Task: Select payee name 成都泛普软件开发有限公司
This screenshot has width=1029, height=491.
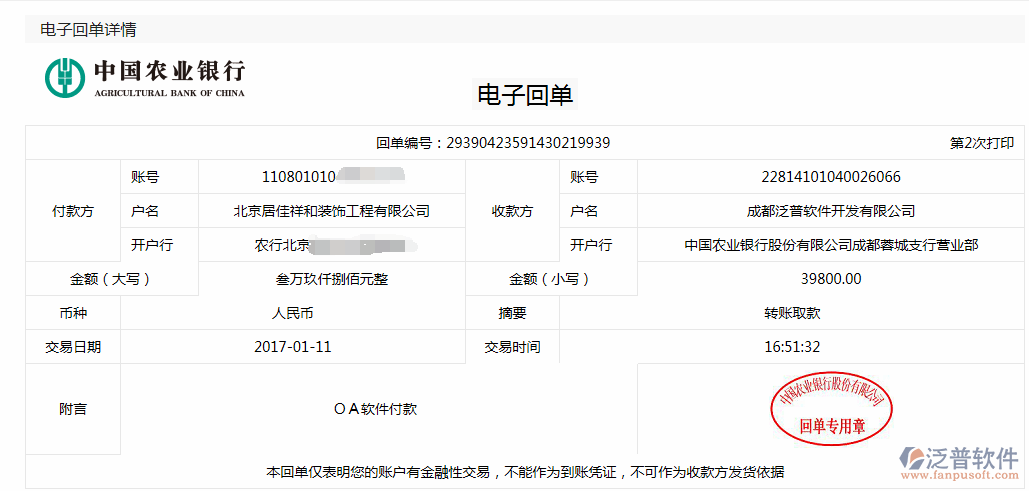Action: 831,211
